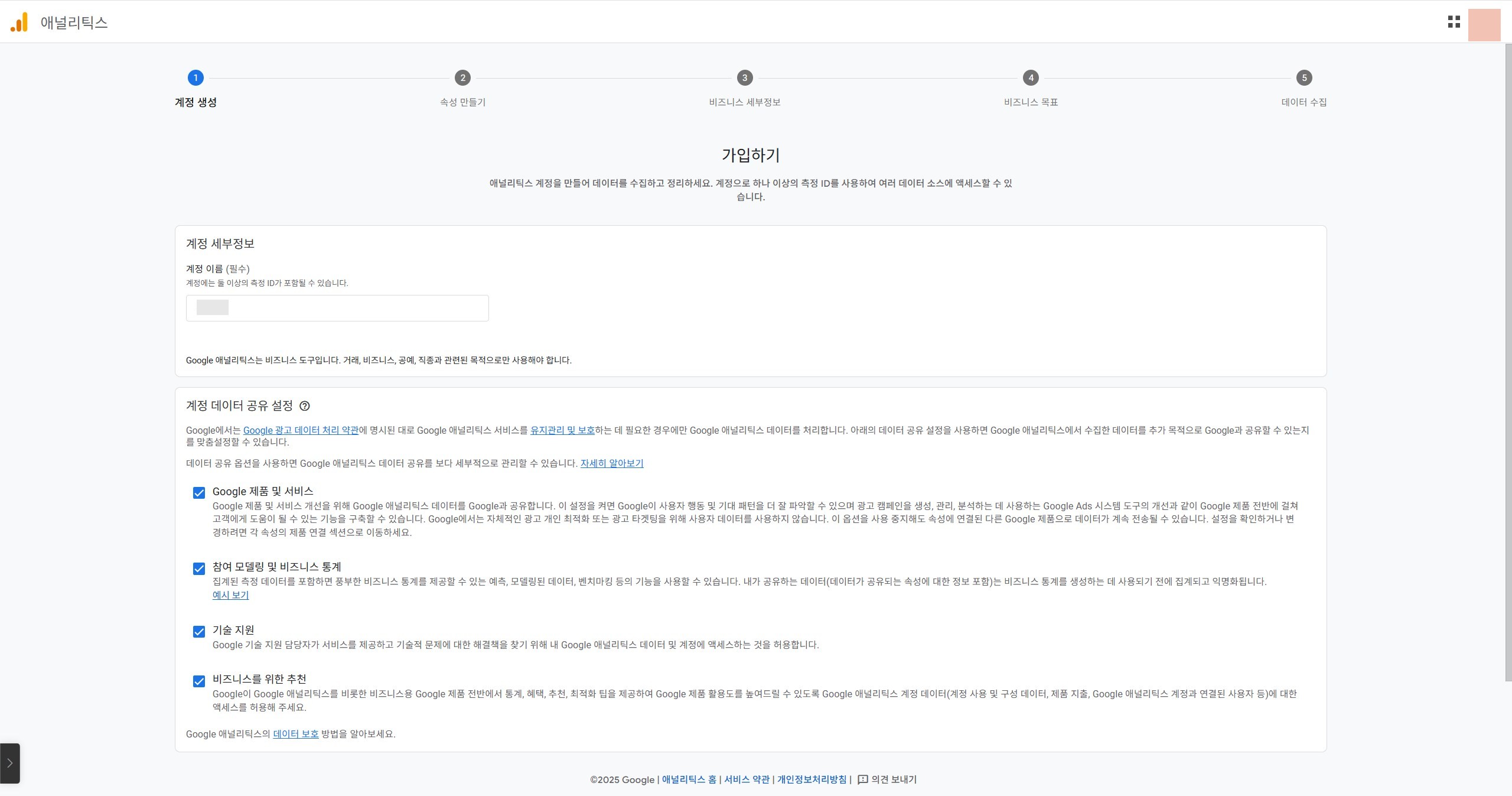Disable the 기술 지원 checkbox
The image size is (1512, 796).
tap(199, 632)
